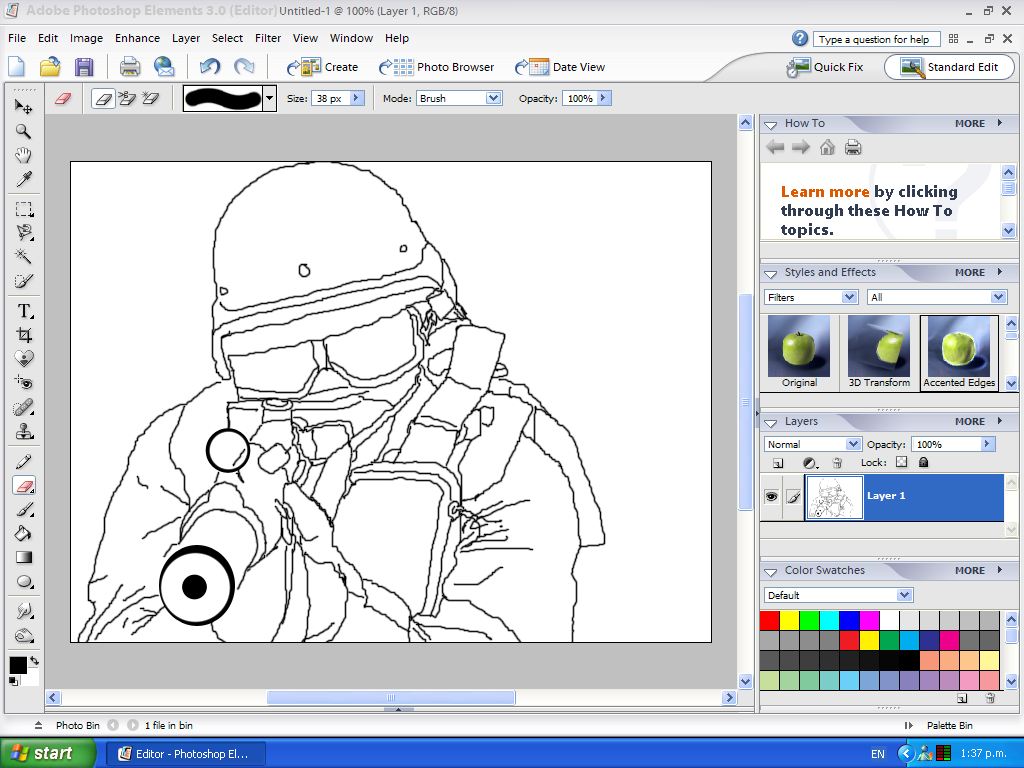The height and width of the screenshot is (768, 1024).
Task: Open the Select menu
Action: click(x=227, y=38)
